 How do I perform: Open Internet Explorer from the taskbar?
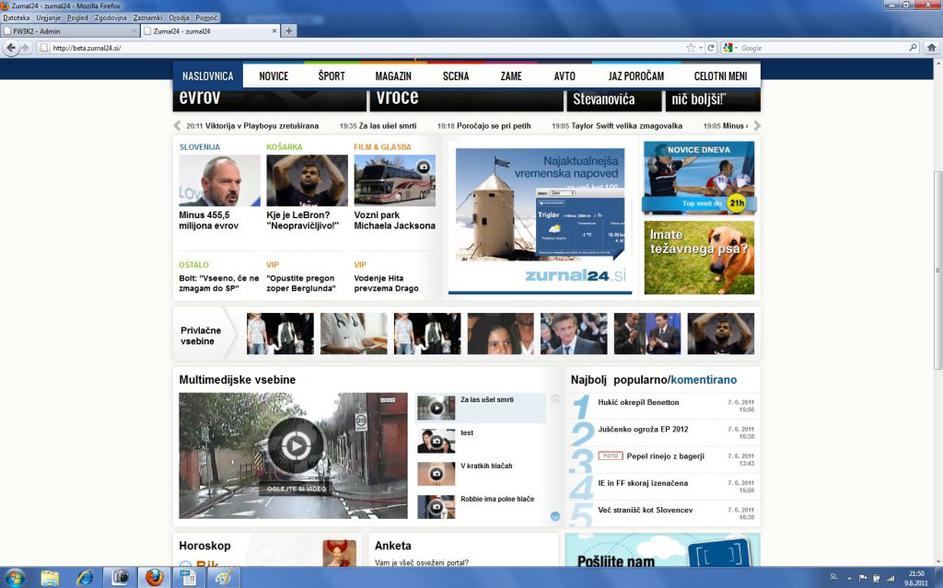click(85, 577)
